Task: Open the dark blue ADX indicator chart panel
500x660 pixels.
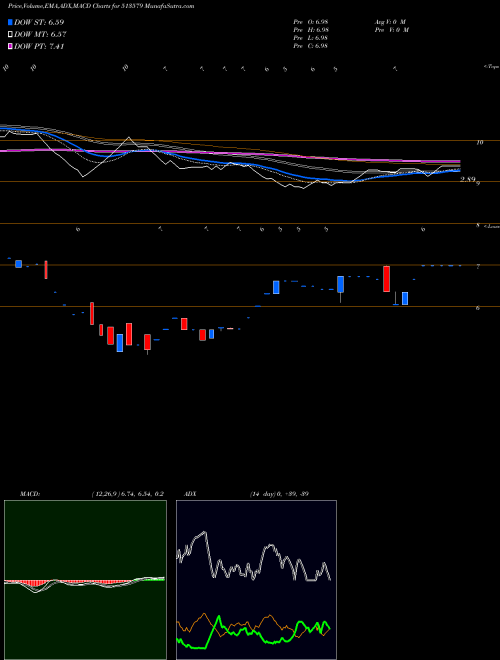Action: tap(256, 580)
